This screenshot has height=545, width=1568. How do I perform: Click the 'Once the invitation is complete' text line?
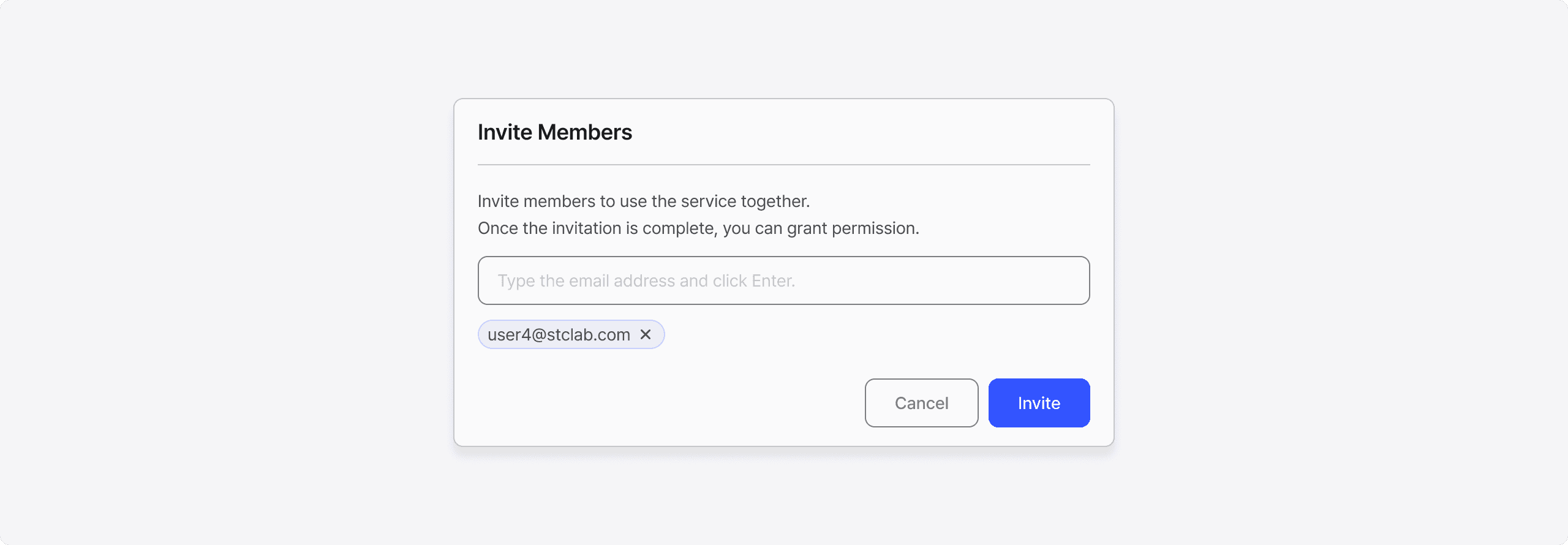[698, 228]
